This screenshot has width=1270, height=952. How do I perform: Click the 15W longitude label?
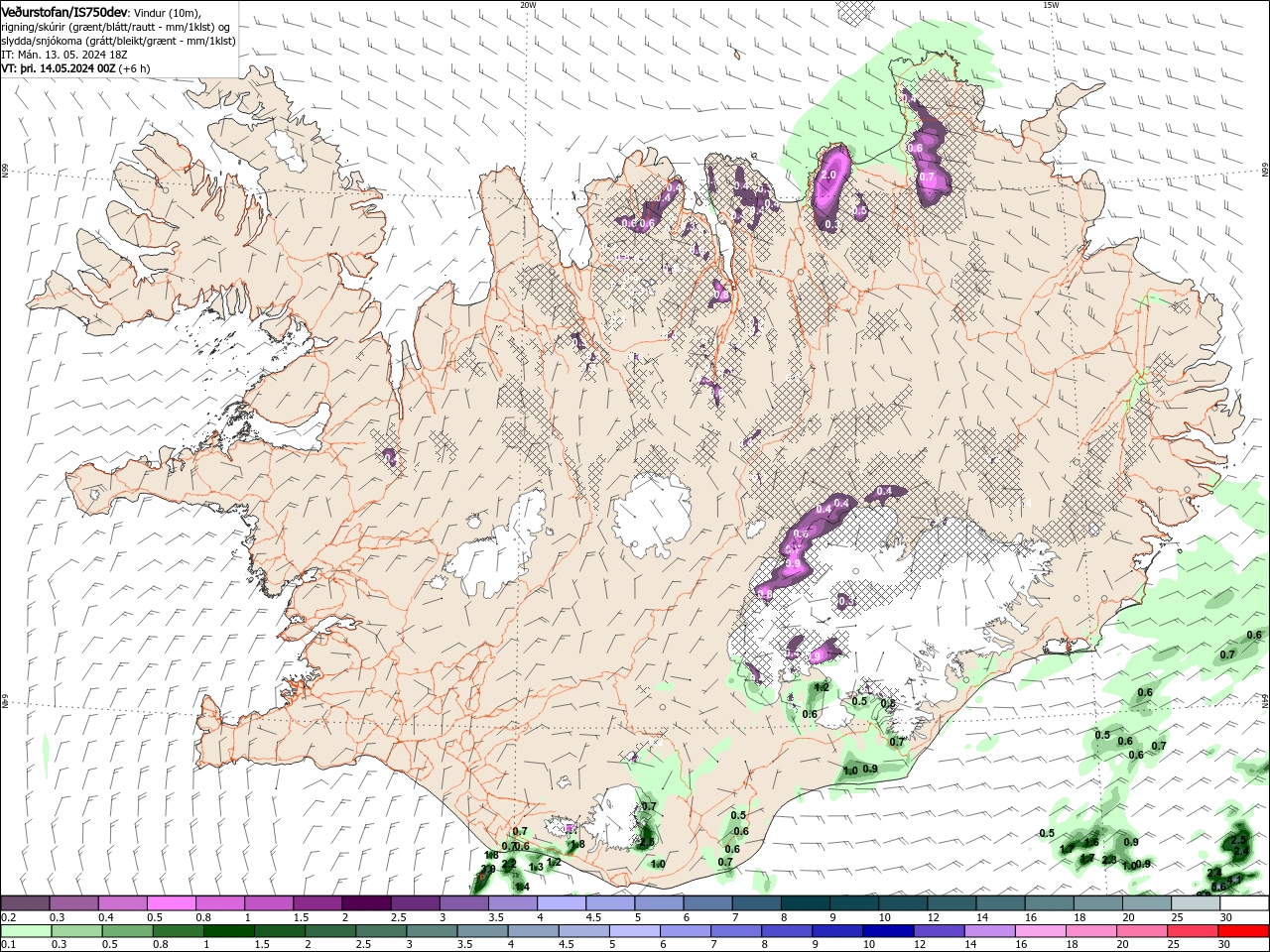1051,5
